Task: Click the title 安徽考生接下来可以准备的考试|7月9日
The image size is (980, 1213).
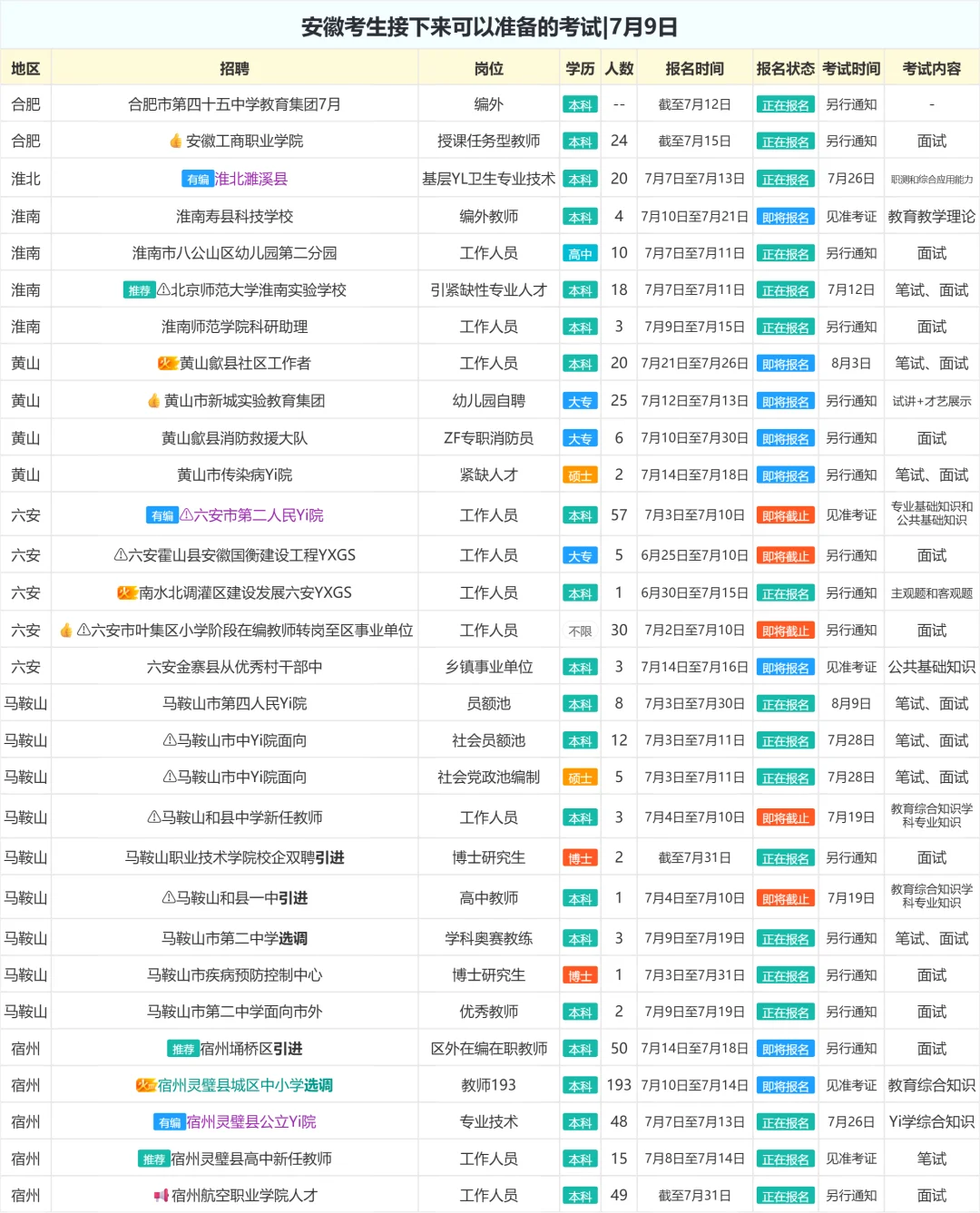Action: (489, 27)
